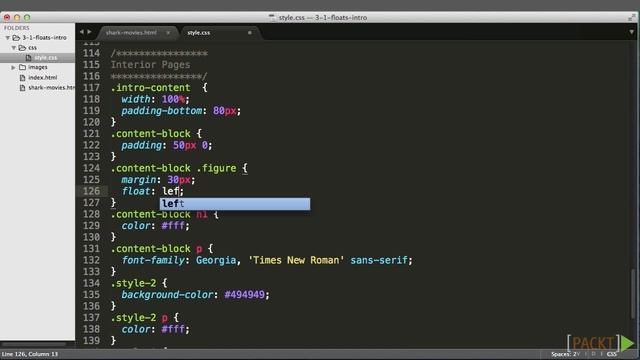The image size is (640, 360).
Task: Click the css folder icon
Action: click(22, 48)
